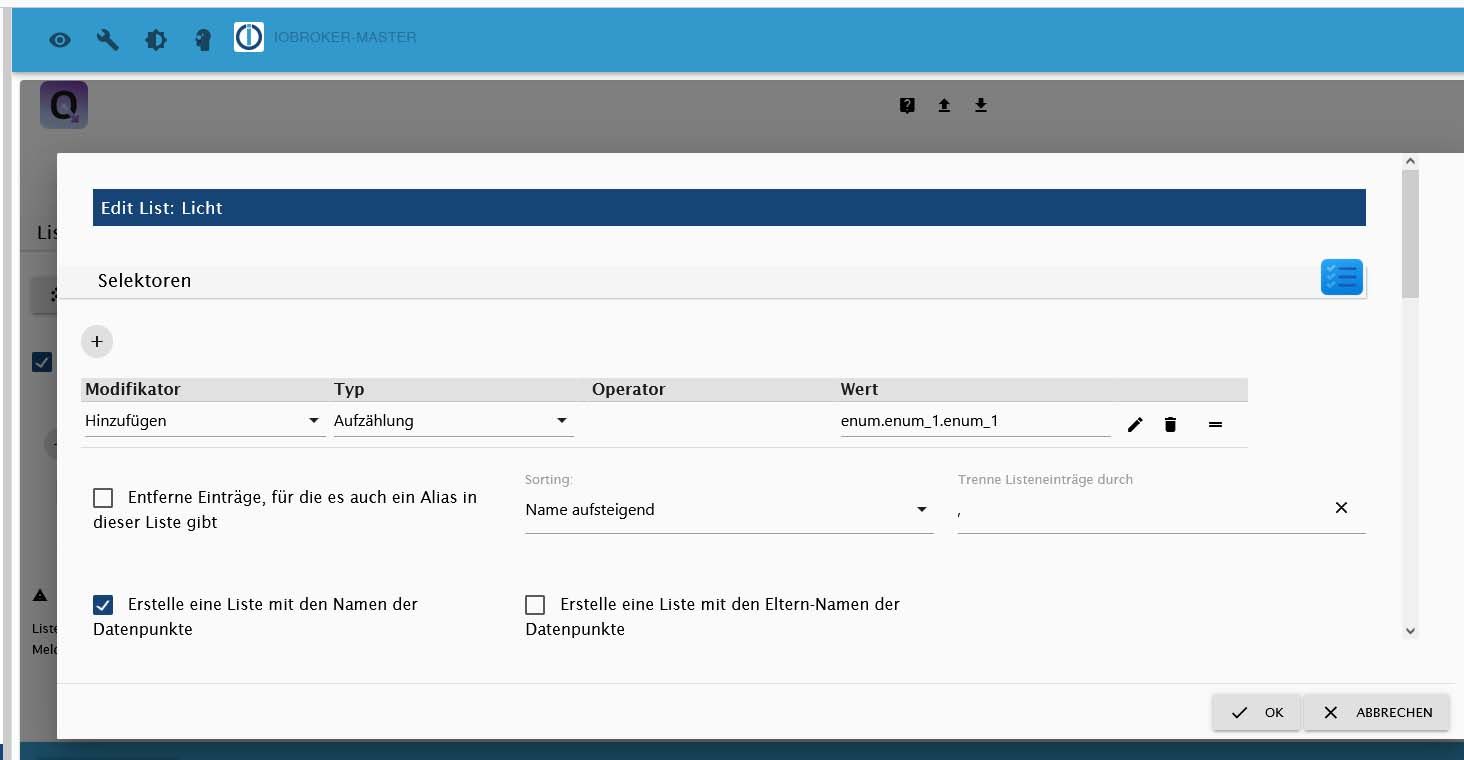The image size is (1464, 760).
Task: Open the Name aufsteigend sorting dropdown
Action: click(729, 510)
